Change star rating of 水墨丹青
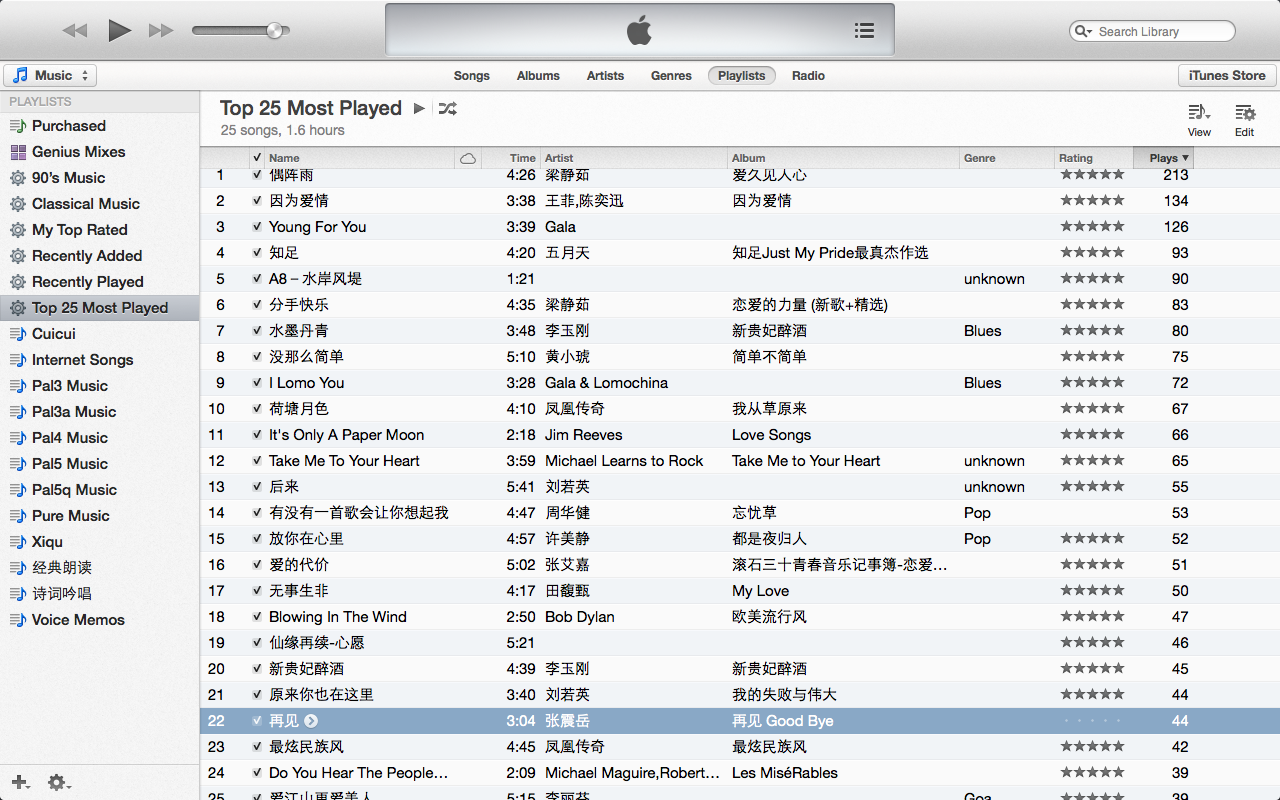Viewport: 1280px width, 800px height. pyautogui.click(x=1092, y=330)
